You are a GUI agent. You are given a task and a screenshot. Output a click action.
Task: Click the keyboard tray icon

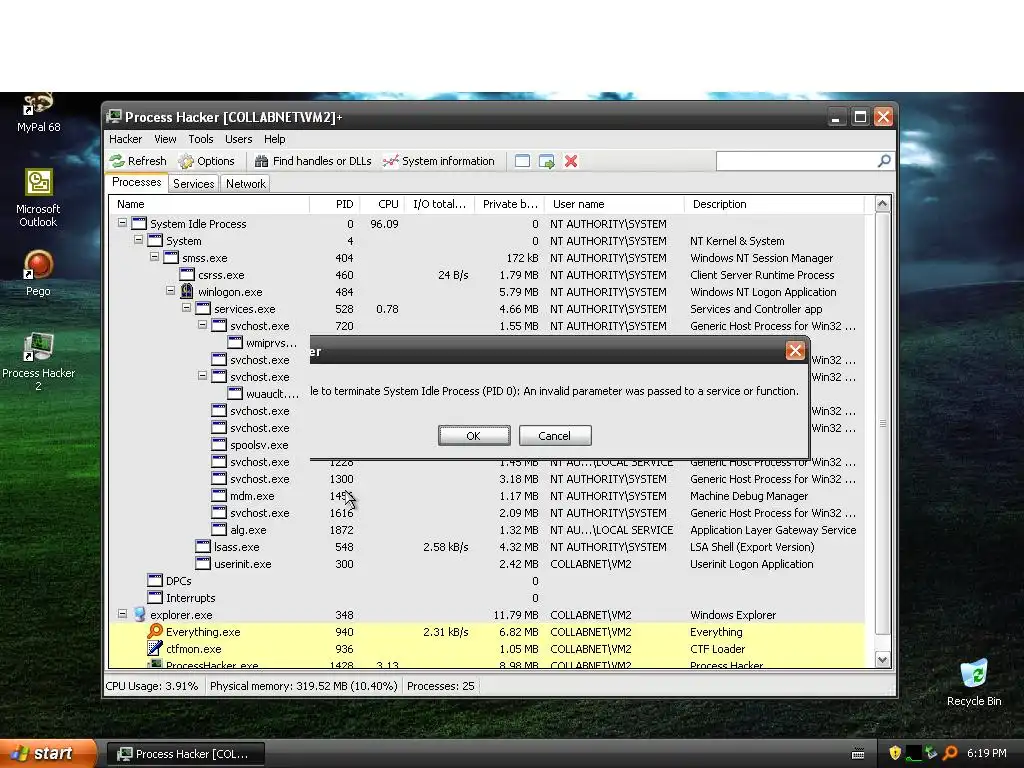(x=858, y=754)
